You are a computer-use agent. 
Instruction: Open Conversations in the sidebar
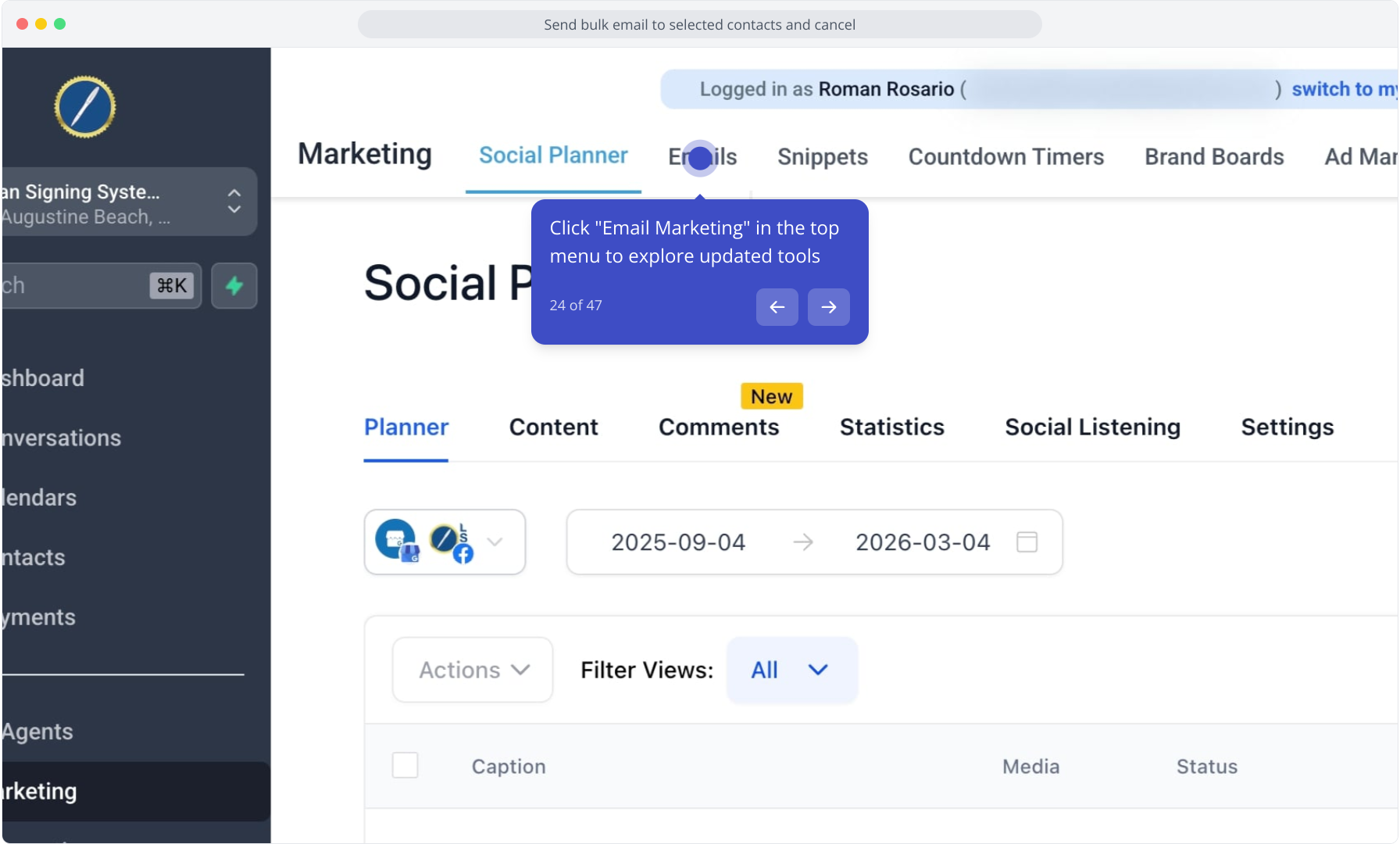(x=62, y=438)
